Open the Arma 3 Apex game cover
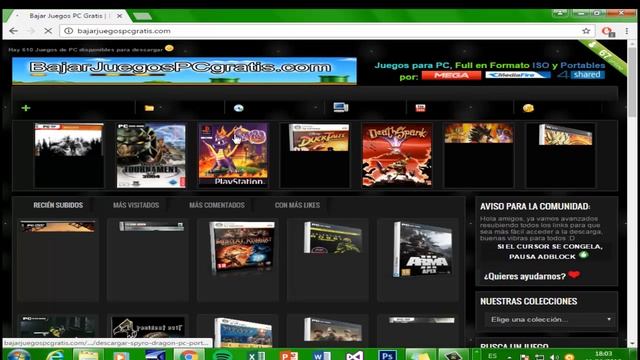Screen dimensions: 640x360 (422, 249)
